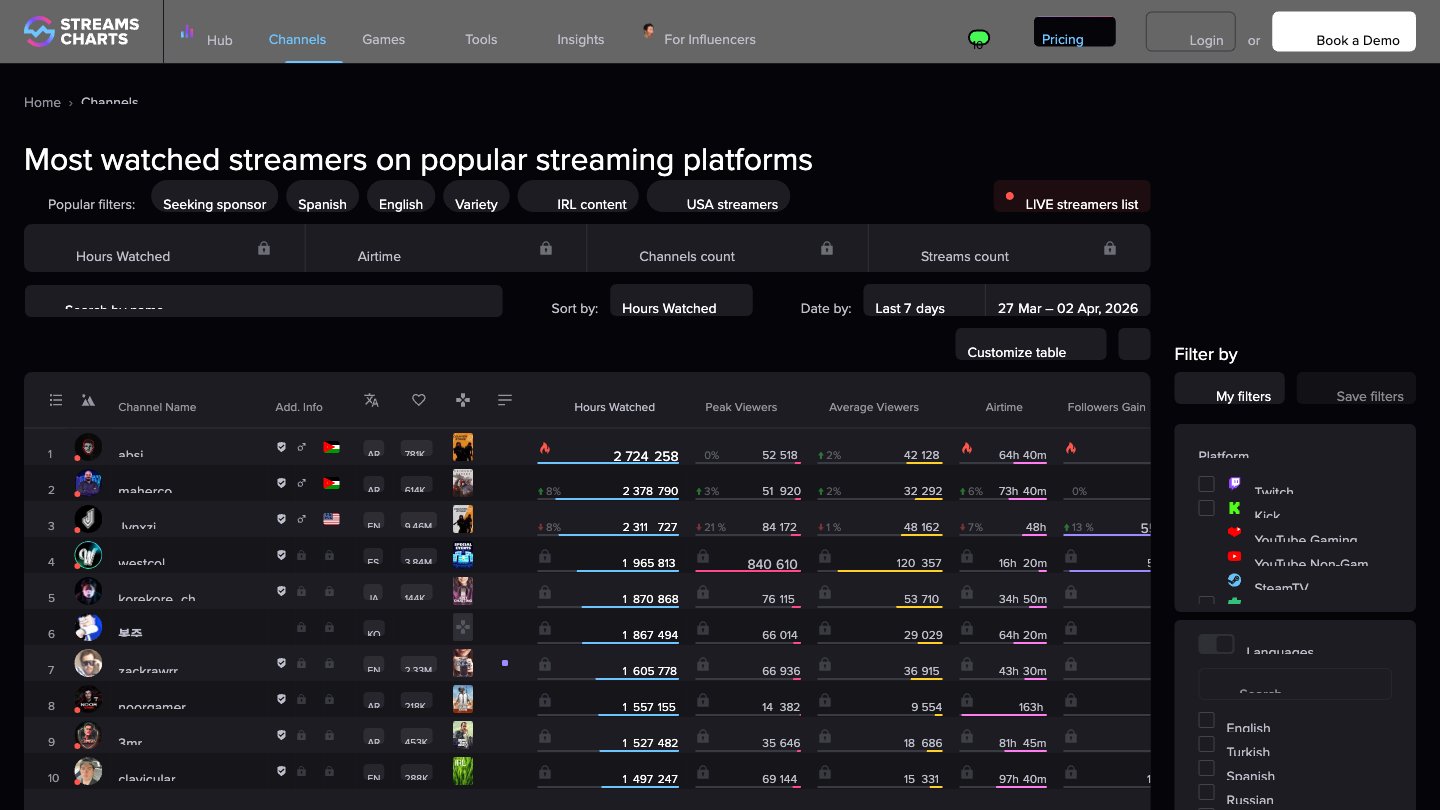Click the flame icon in absi Airtime cell
The height and width of the screenshot is (810, 1440).
[966, 448]
